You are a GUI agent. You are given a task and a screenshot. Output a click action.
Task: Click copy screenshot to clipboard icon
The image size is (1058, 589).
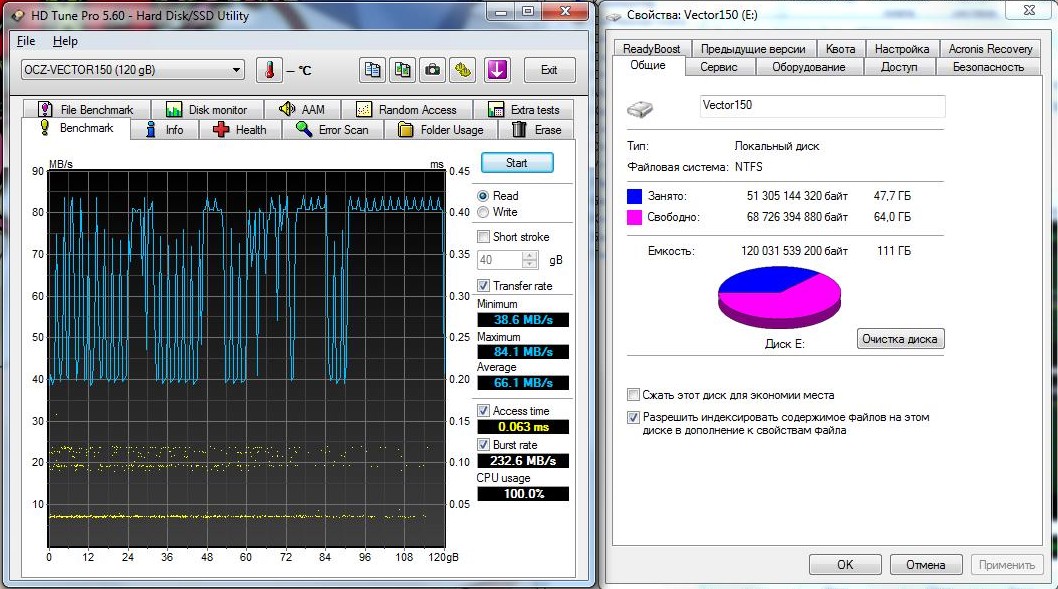coord(403,70)
